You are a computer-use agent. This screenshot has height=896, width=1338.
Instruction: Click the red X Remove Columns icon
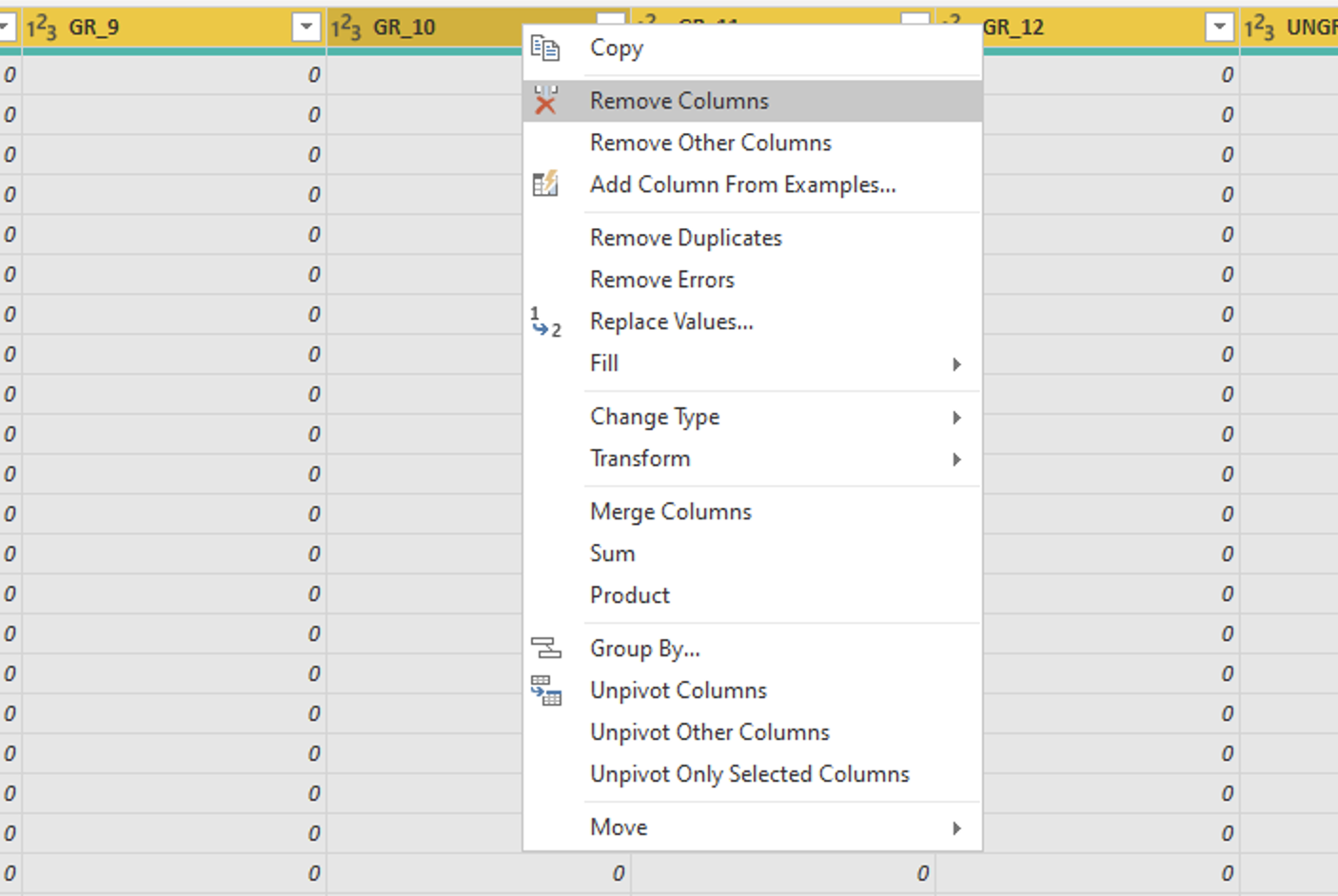[x=545, y=100]
